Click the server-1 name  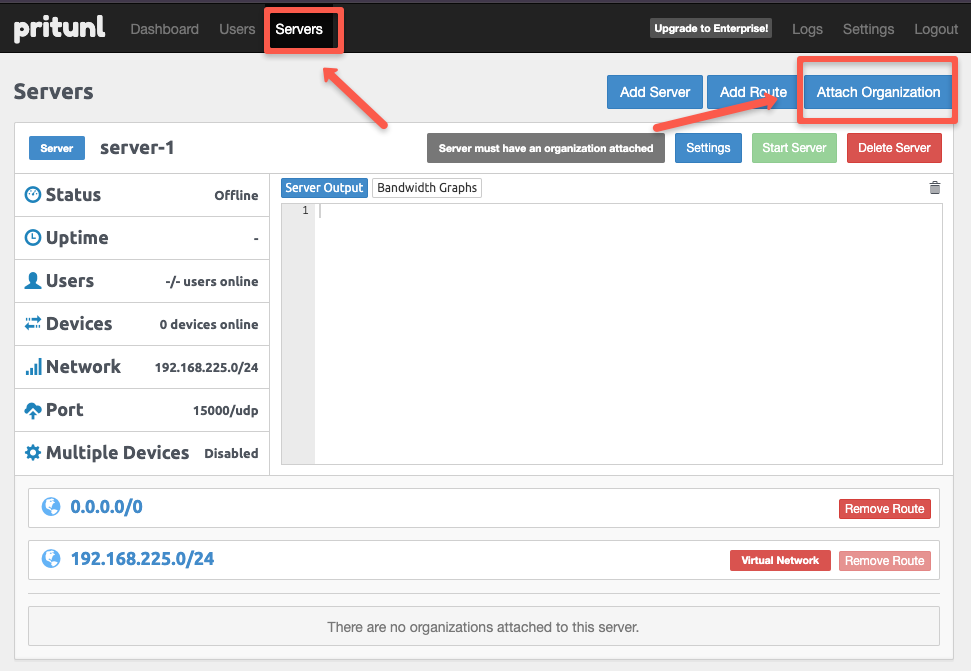(137, 148)
